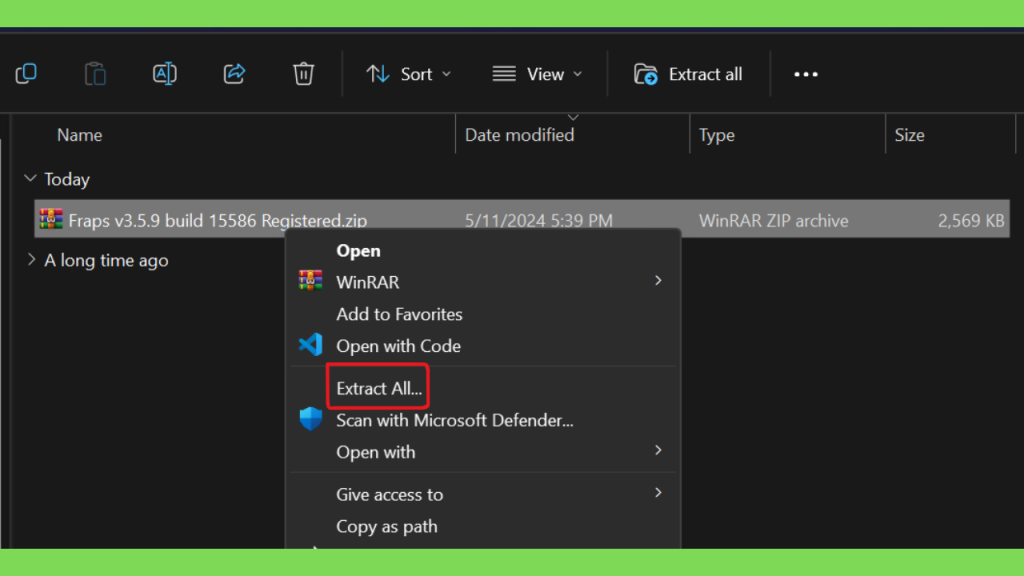Image resolution: width=1024 pixels, height=576 pixels.
Task: Select the Fraps v3.5.9 zip file
Action: 522,219
